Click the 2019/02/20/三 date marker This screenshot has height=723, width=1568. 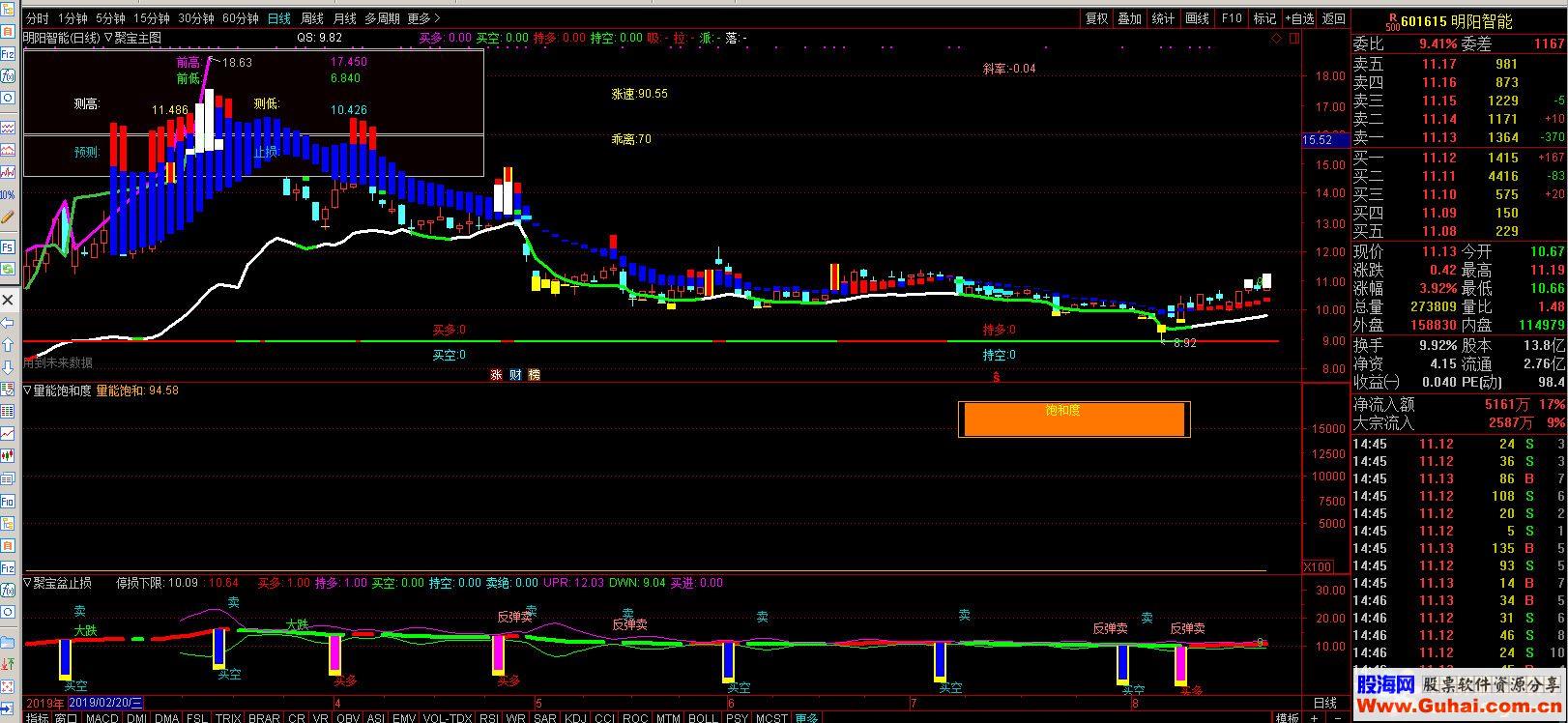(106, 704)
